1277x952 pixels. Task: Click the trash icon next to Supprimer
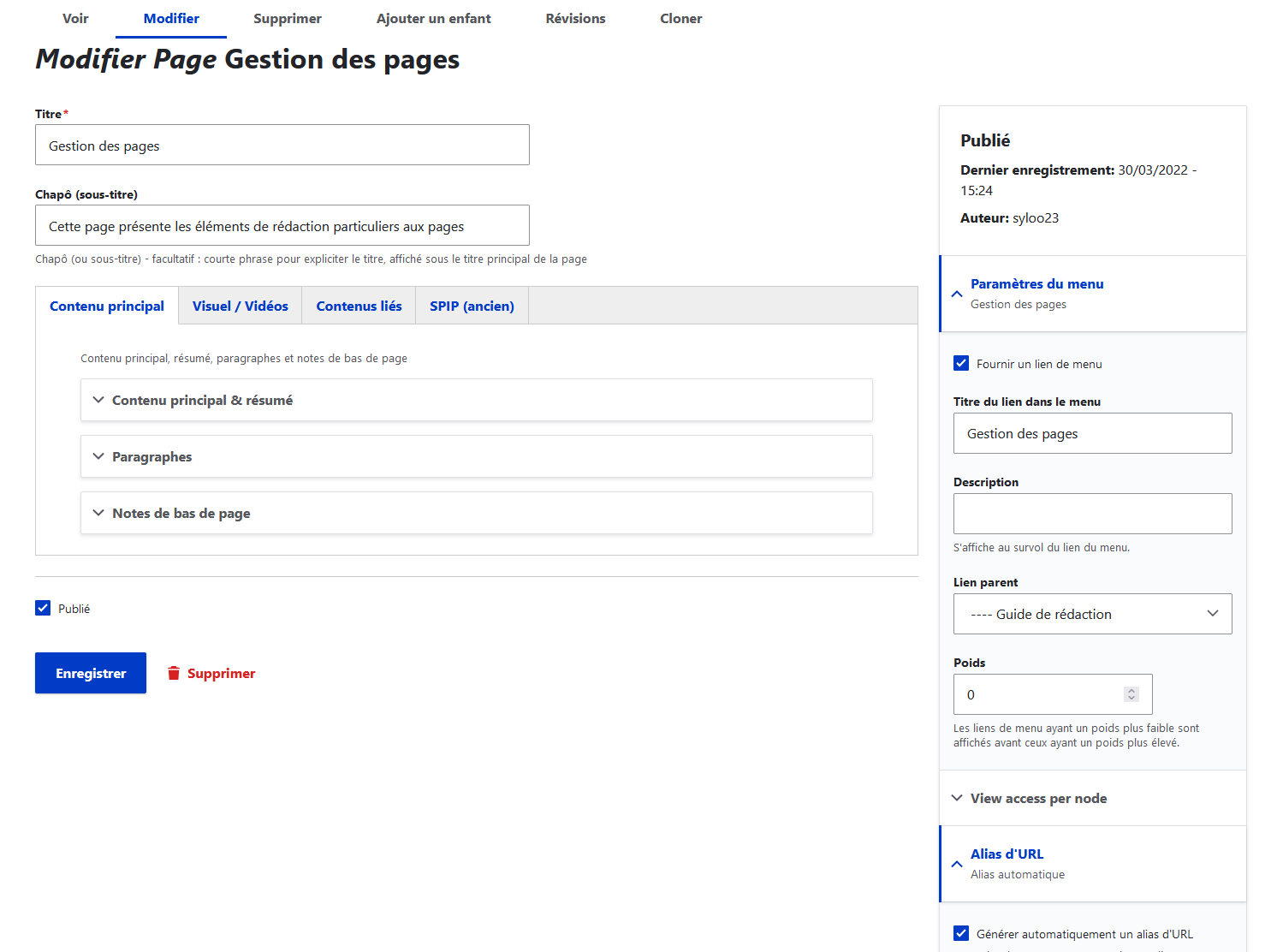click(x=175, y=673)
